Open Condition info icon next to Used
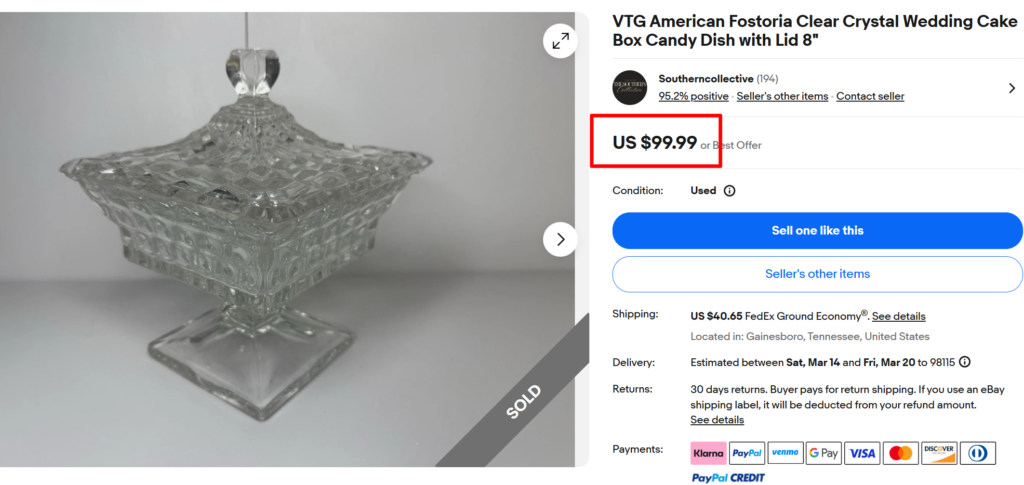 (729, 191)
